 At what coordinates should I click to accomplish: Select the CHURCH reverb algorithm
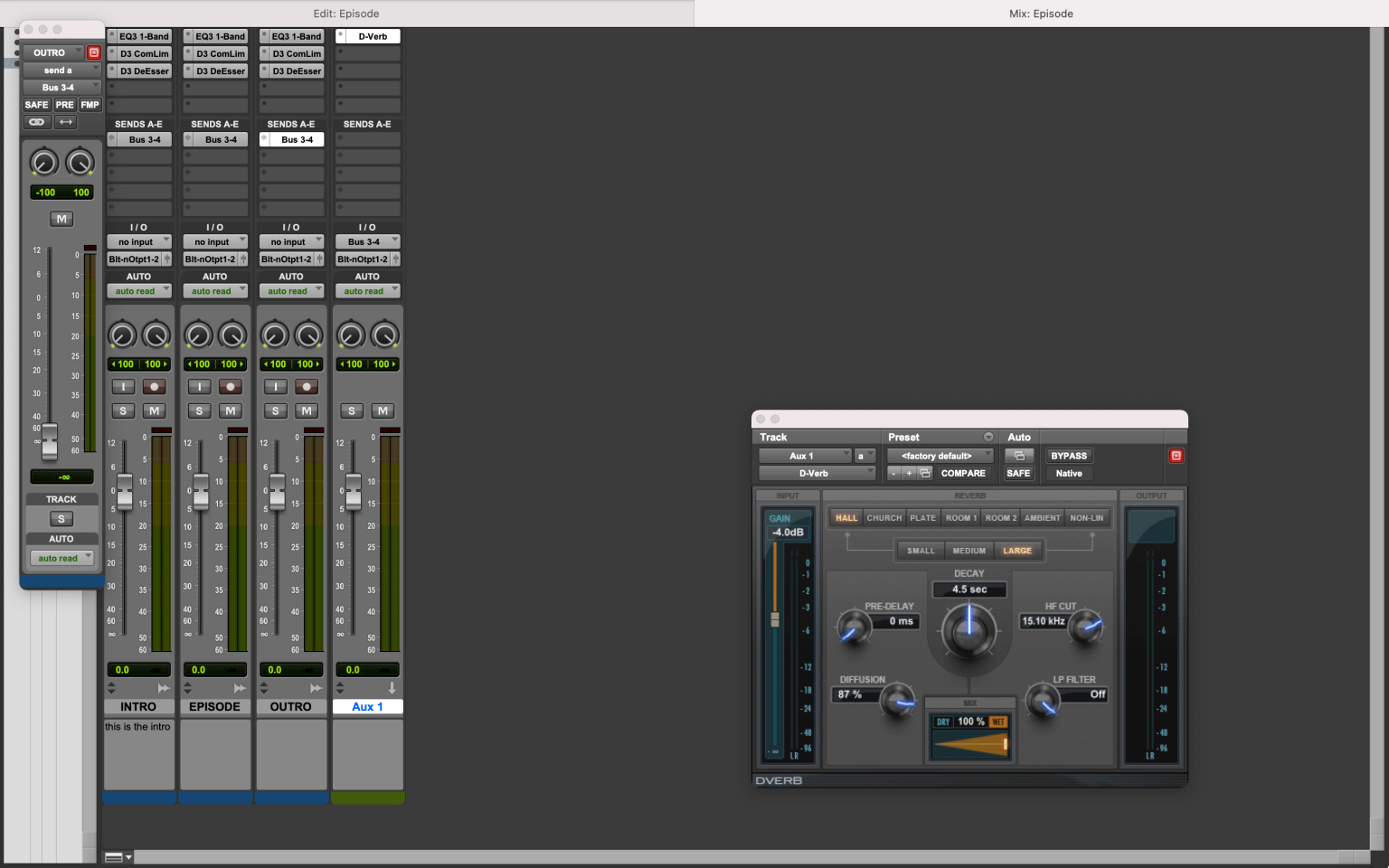(883, 518)
